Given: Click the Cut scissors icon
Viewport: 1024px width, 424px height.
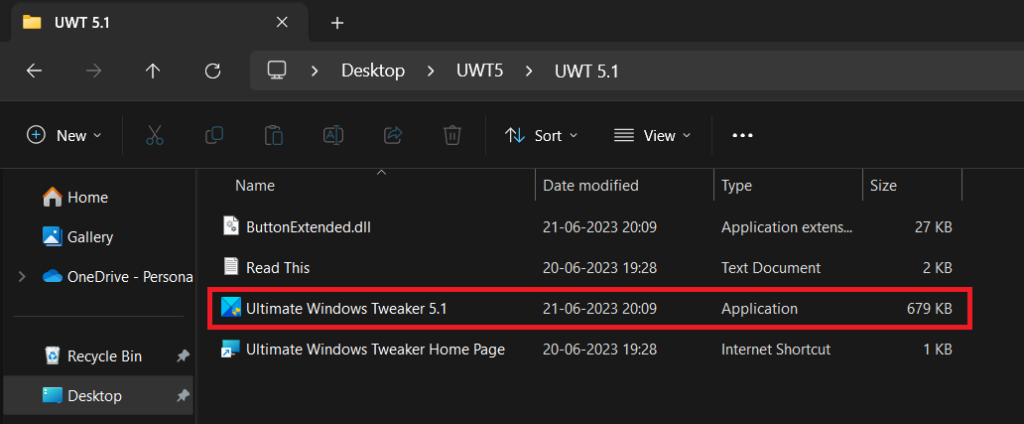Looking at the screenshot, I should pos(154,135).
